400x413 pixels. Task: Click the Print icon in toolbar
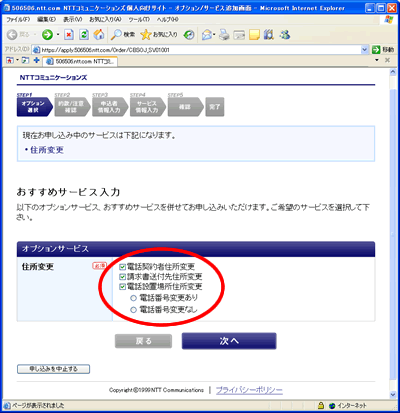click(x=224, y=34)
